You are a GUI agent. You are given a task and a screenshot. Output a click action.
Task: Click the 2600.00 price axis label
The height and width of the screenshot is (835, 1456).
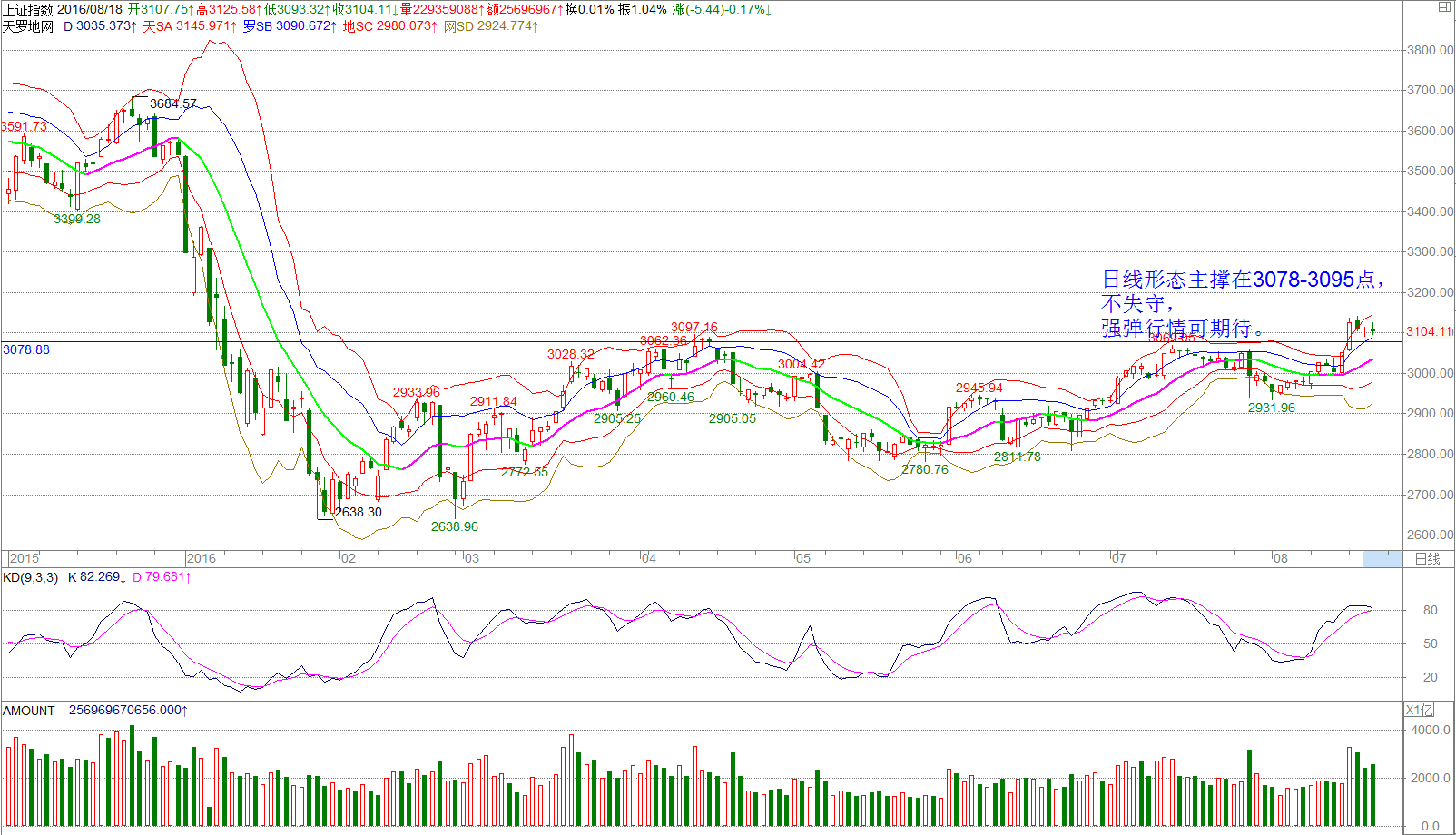point(1430,535)
